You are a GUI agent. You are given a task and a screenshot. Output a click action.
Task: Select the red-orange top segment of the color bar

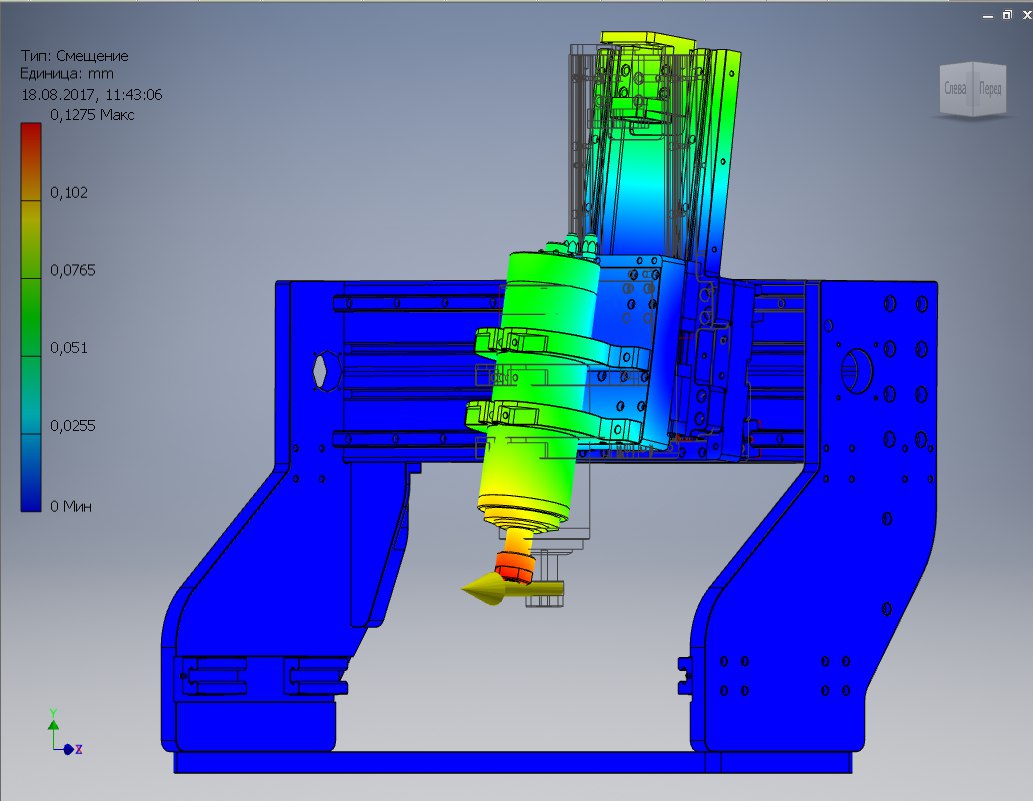coord(31,161)
